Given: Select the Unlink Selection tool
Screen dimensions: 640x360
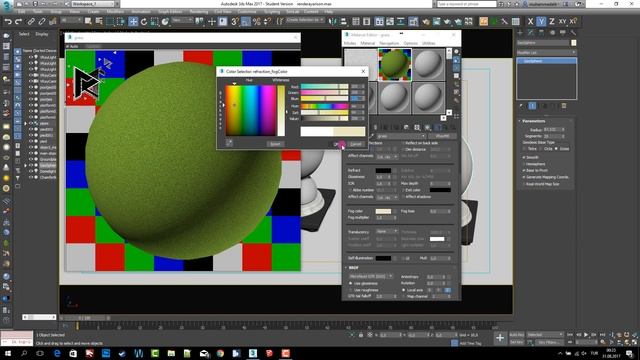Looking at the screenshot, I should pyautogui.click(x=42, y=22).
